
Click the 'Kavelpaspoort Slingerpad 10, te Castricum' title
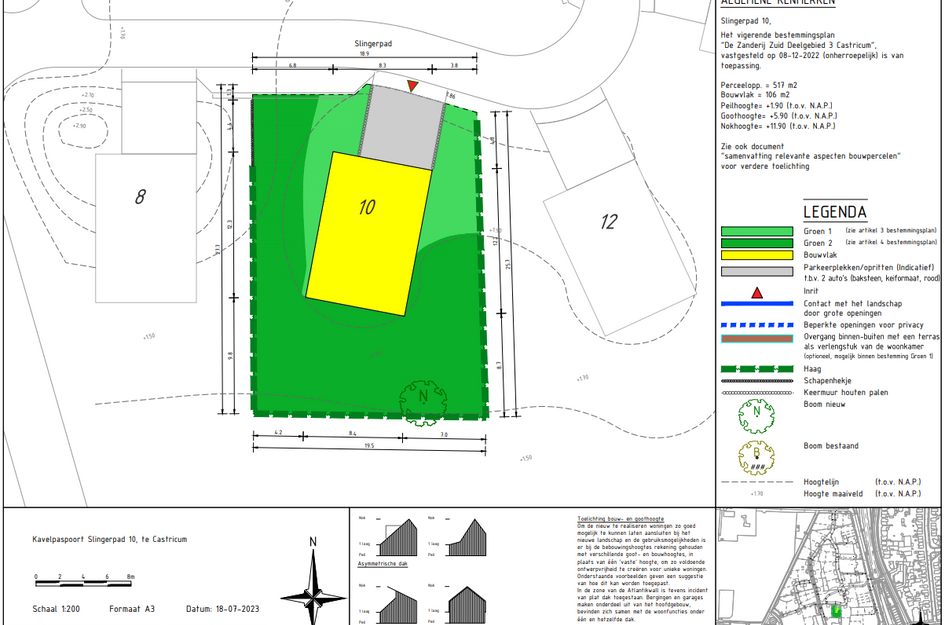(110, 539)
